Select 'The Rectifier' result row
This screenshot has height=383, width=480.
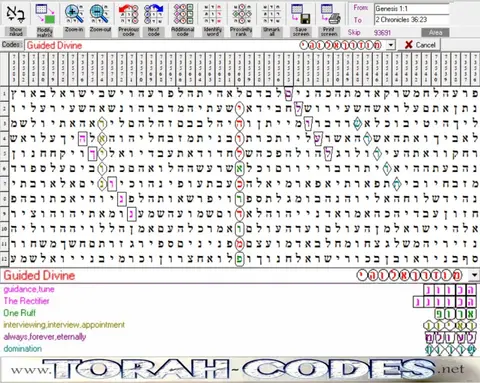point(240,301)
